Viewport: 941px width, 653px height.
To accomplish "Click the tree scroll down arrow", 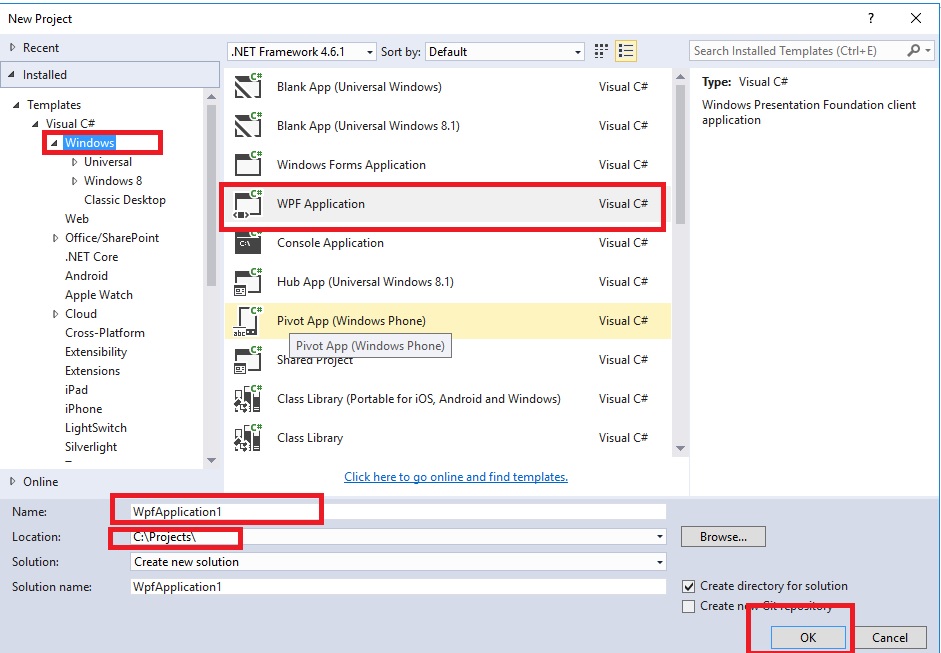I will coord(211,461).
